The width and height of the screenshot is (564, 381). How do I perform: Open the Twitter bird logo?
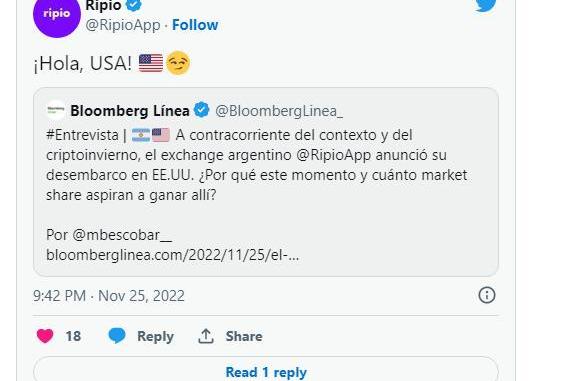point(485,5)
